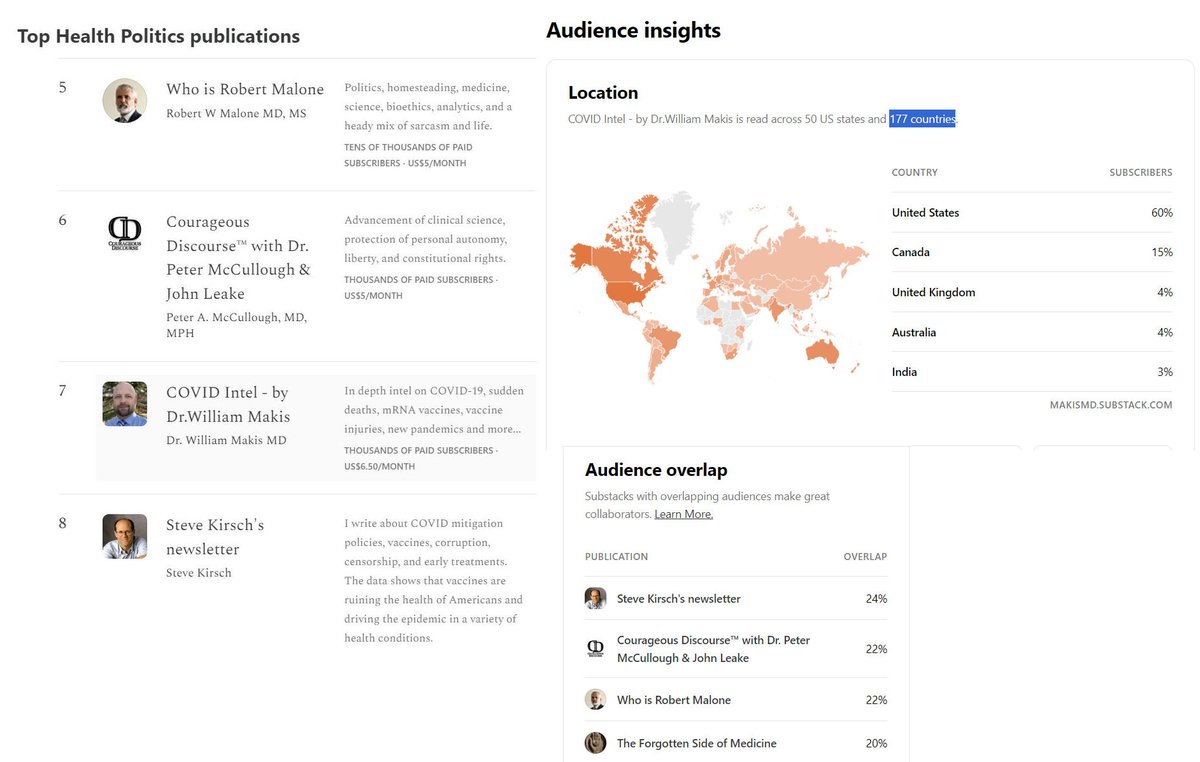Select the Australia country row
1200x762 pixels.
[x=1032, y=332]
